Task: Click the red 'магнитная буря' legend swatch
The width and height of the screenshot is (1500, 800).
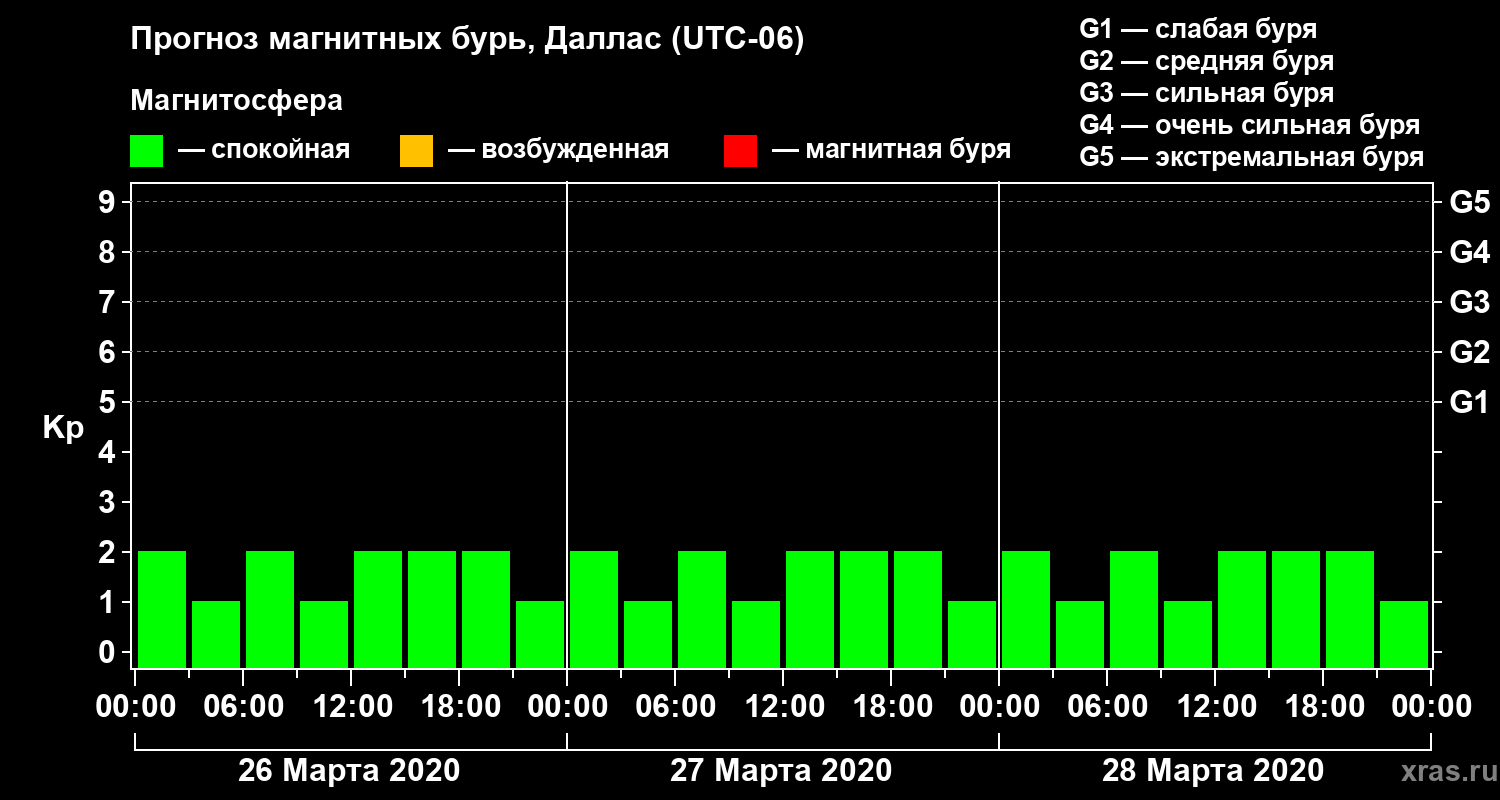Action: (x=740, y=151)
